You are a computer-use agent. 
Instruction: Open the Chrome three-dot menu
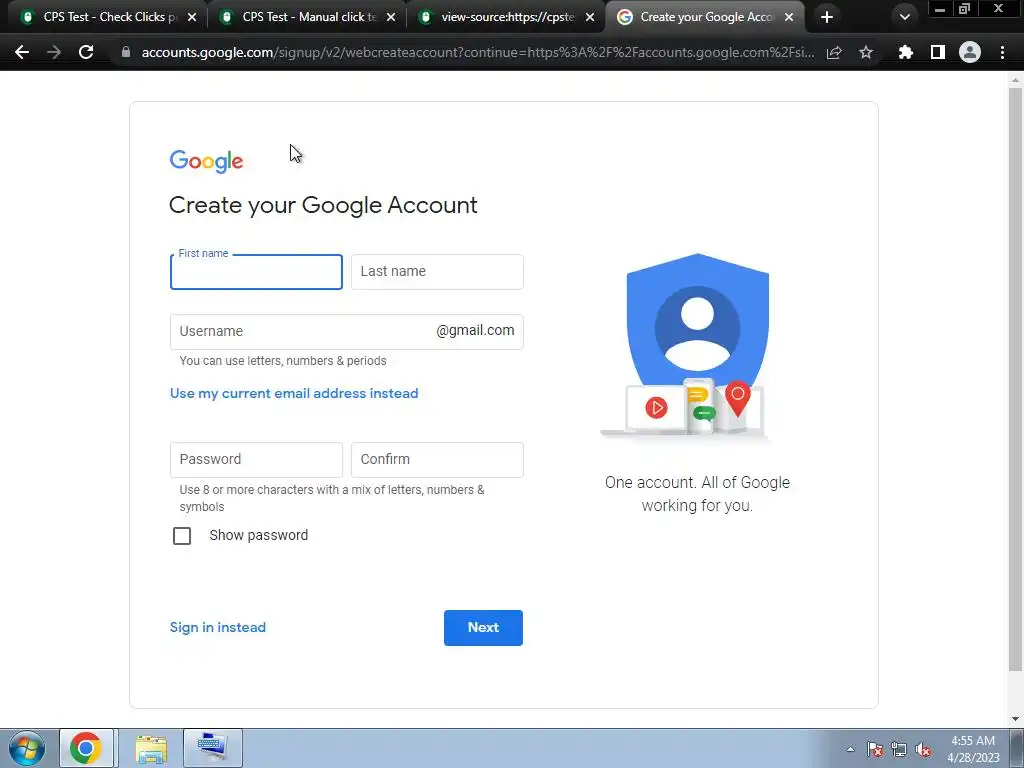tap(1002, 52)
